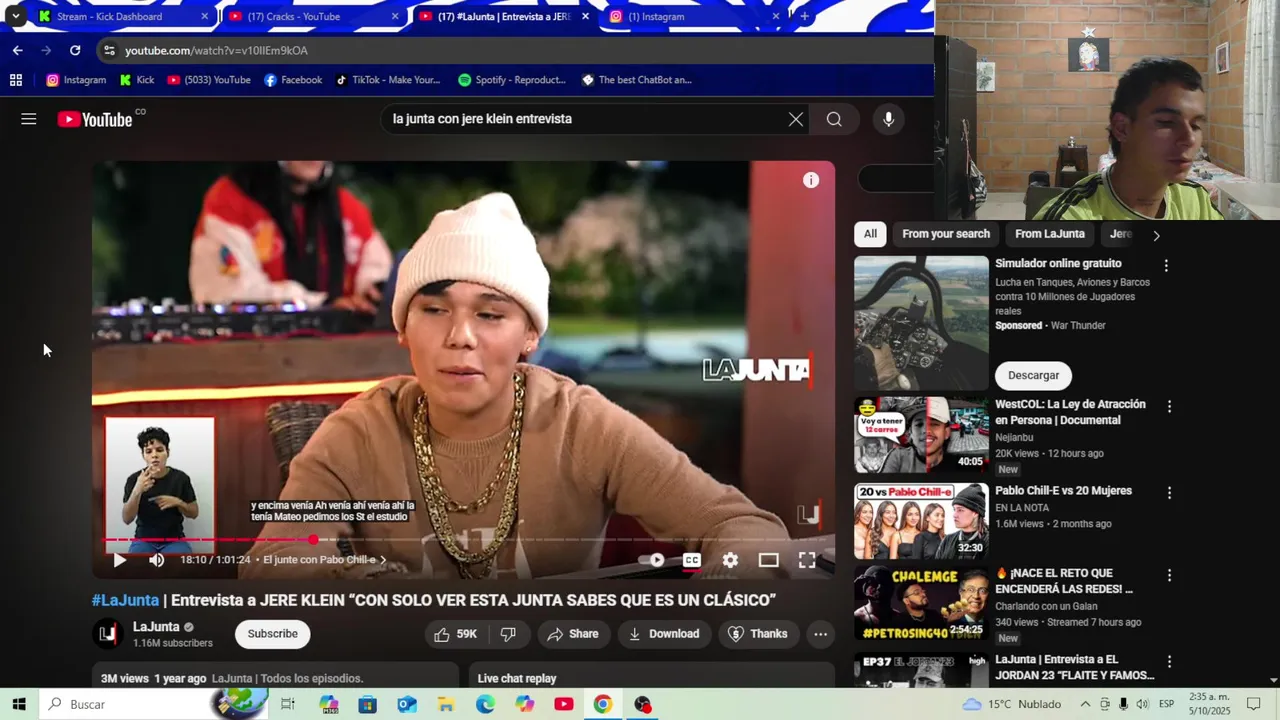
Task: Switch to '(1) Instagram' browser tab
Action: pos(694,16)
